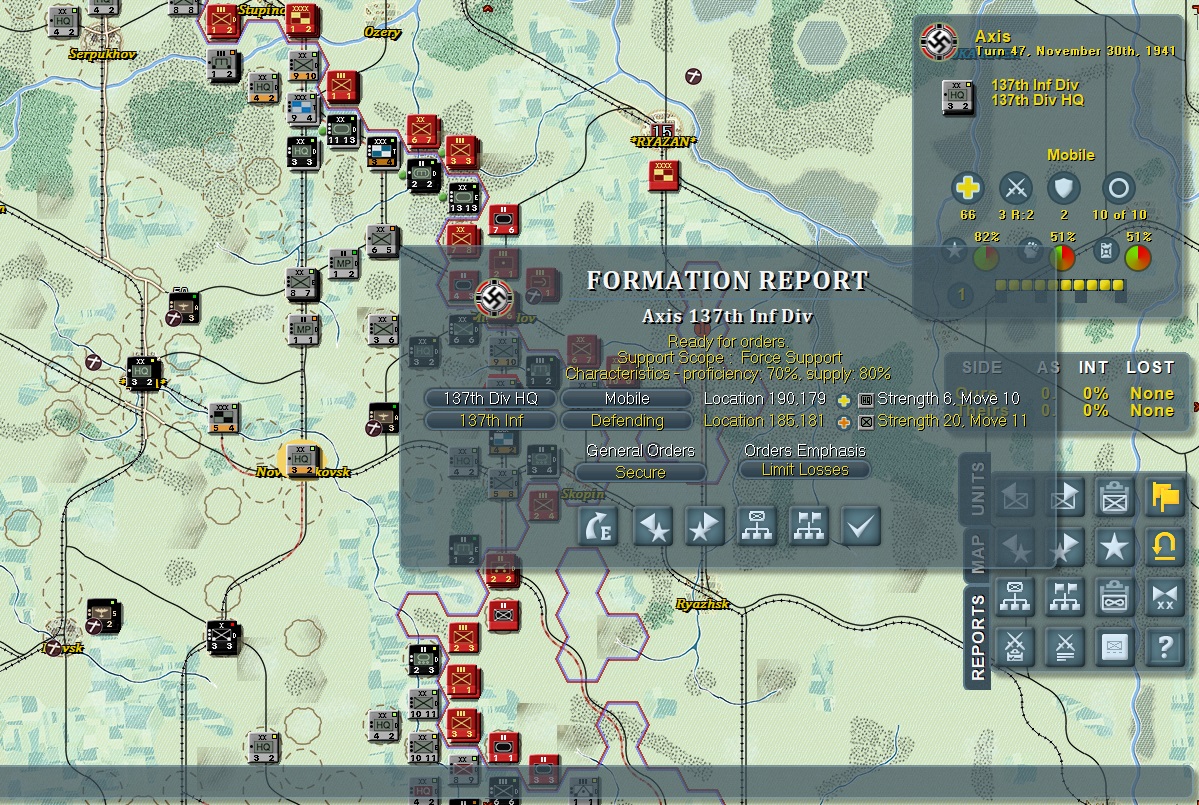Open the situation briefing sheet icon
Screen dimensions: 1199x805
tap(1114, 648)
